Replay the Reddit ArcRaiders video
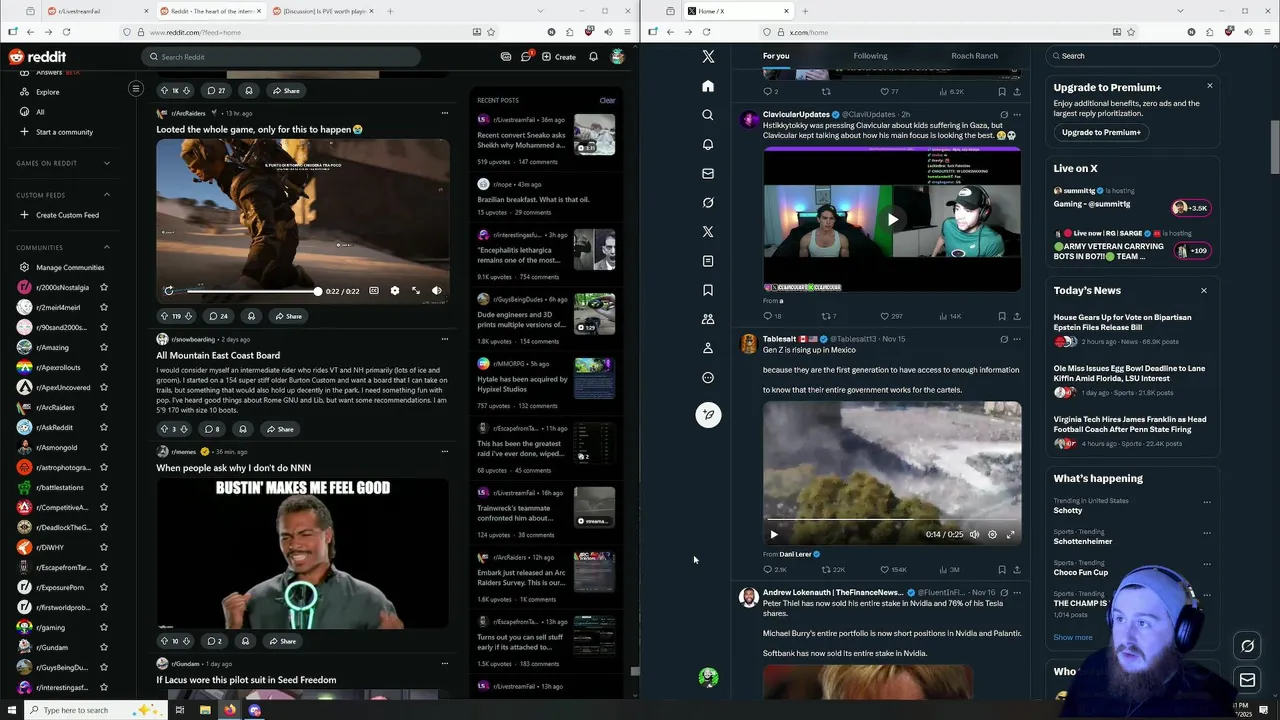 click(x=169, y=291)
